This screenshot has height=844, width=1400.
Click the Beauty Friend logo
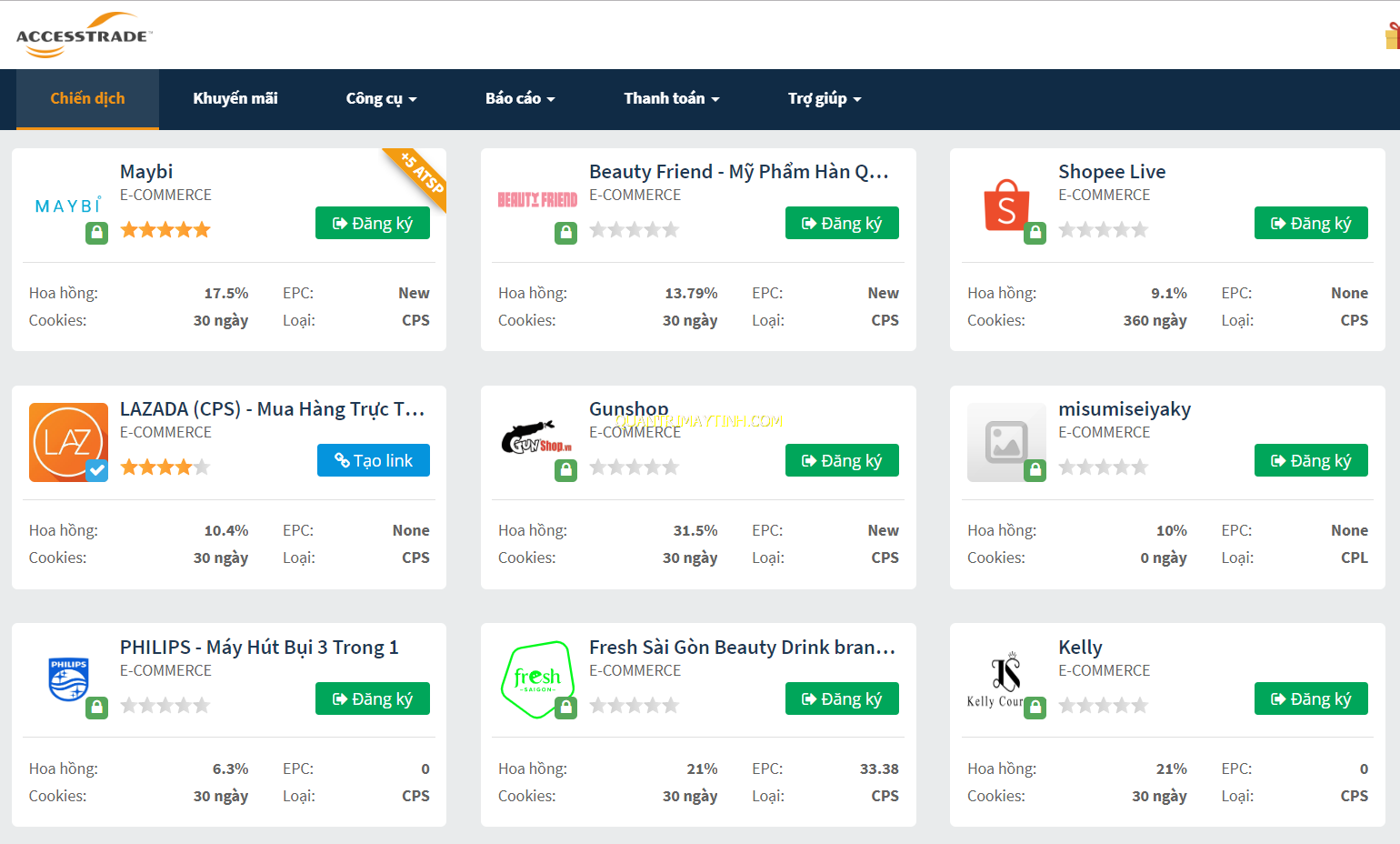[x=537, y=200]
